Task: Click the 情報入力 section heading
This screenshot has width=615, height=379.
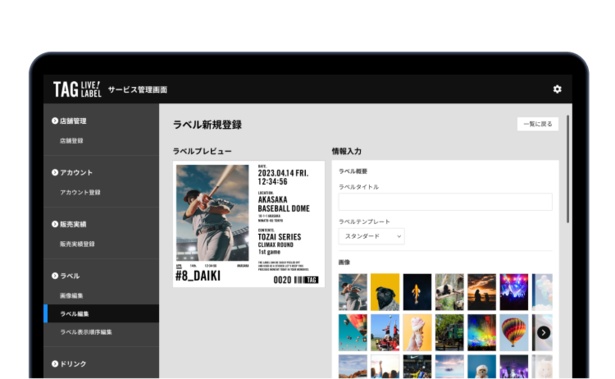Action: (x=347, y=151)
